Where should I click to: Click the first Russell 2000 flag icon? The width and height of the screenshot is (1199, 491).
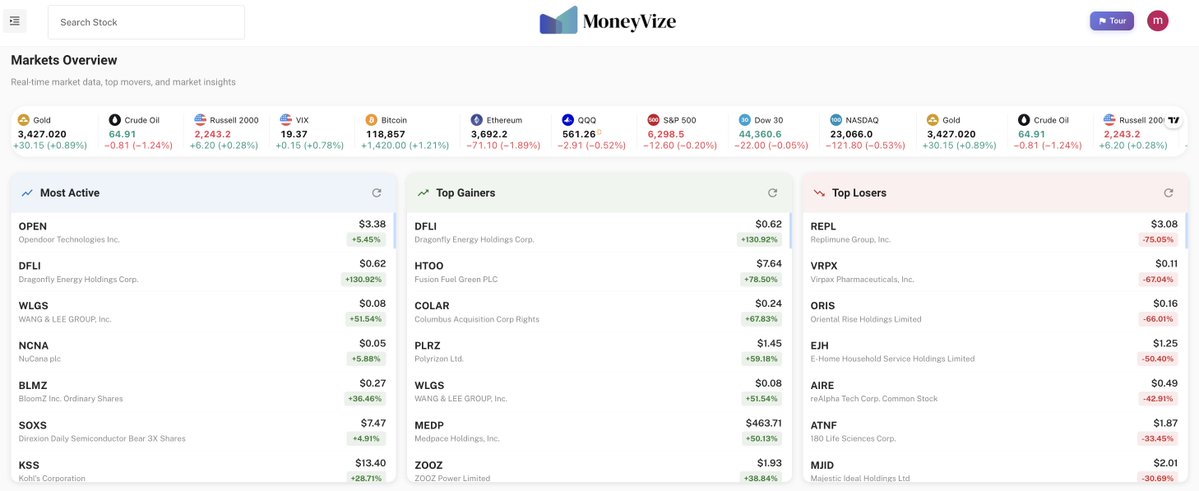point(200,120)
